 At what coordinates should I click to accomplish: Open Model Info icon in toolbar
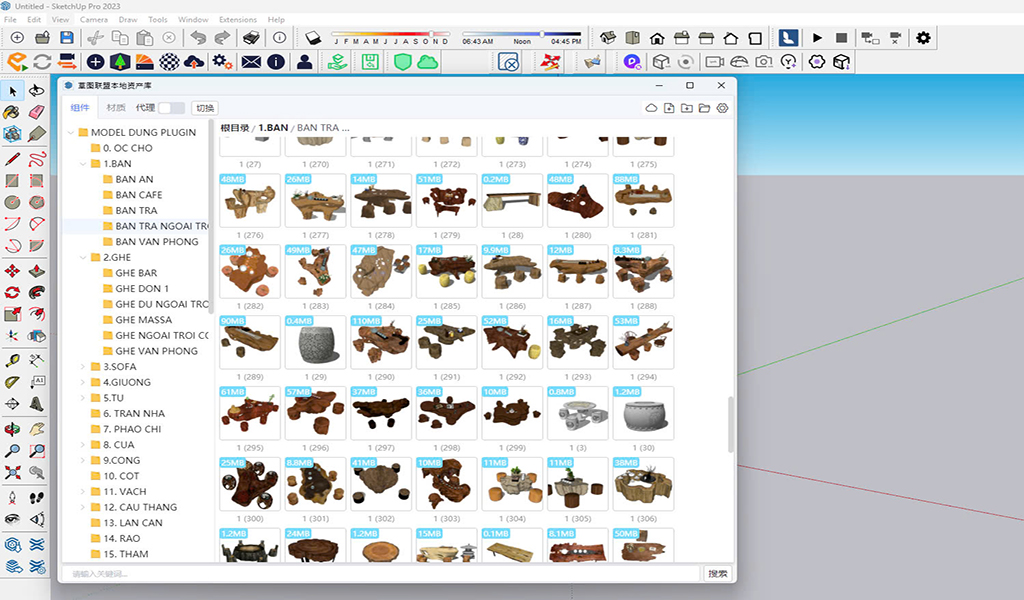[x=280, y=38]
